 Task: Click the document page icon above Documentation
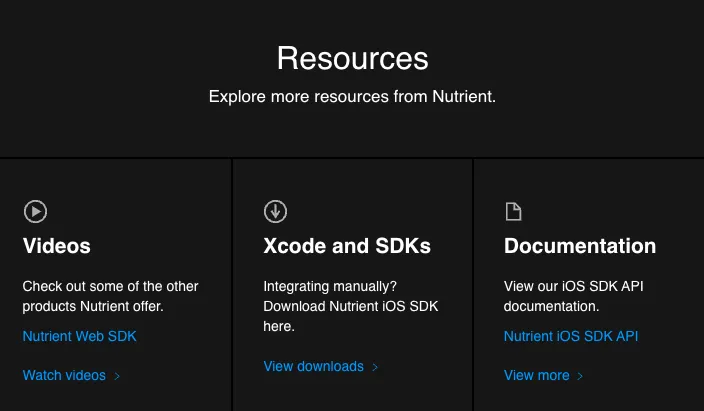[513, 211]
